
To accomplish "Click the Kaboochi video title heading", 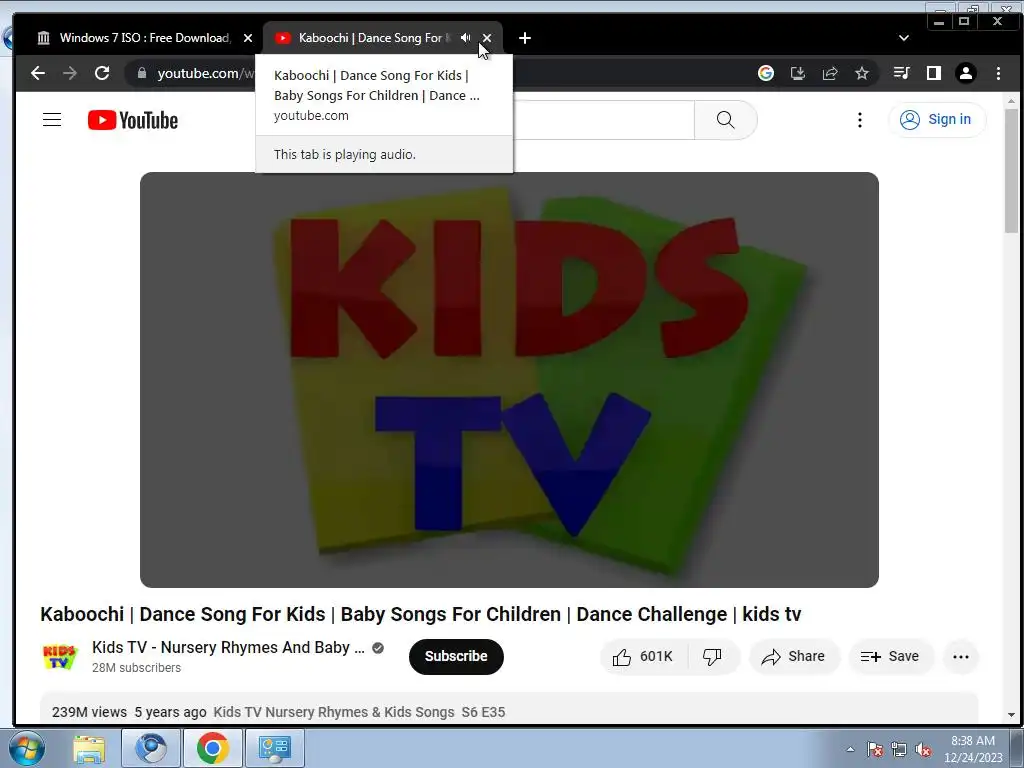I will [421, 614].
